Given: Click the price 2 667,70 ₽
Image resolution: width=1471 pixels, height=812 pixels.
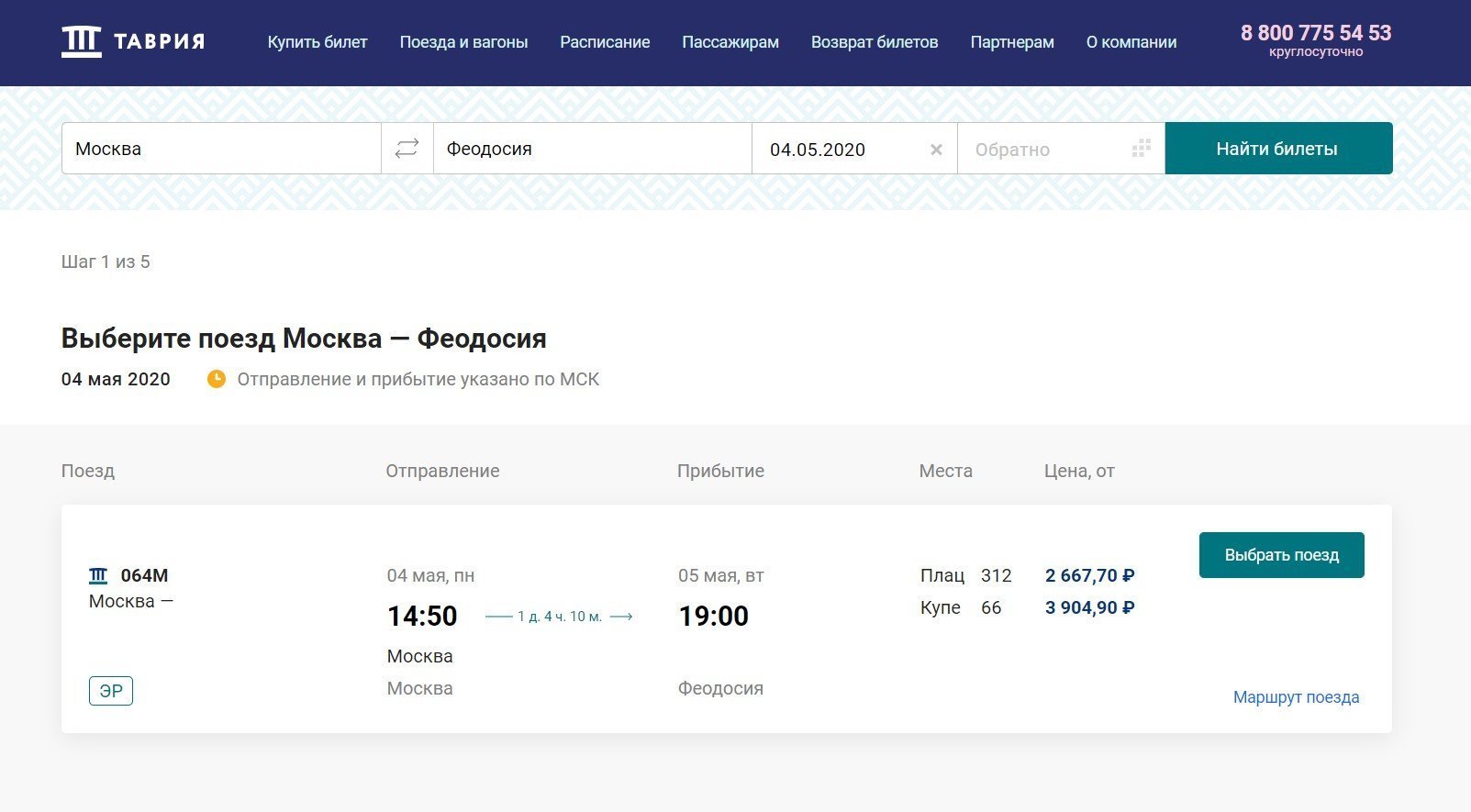Looking at the screenshot, I should point(1090,575).
